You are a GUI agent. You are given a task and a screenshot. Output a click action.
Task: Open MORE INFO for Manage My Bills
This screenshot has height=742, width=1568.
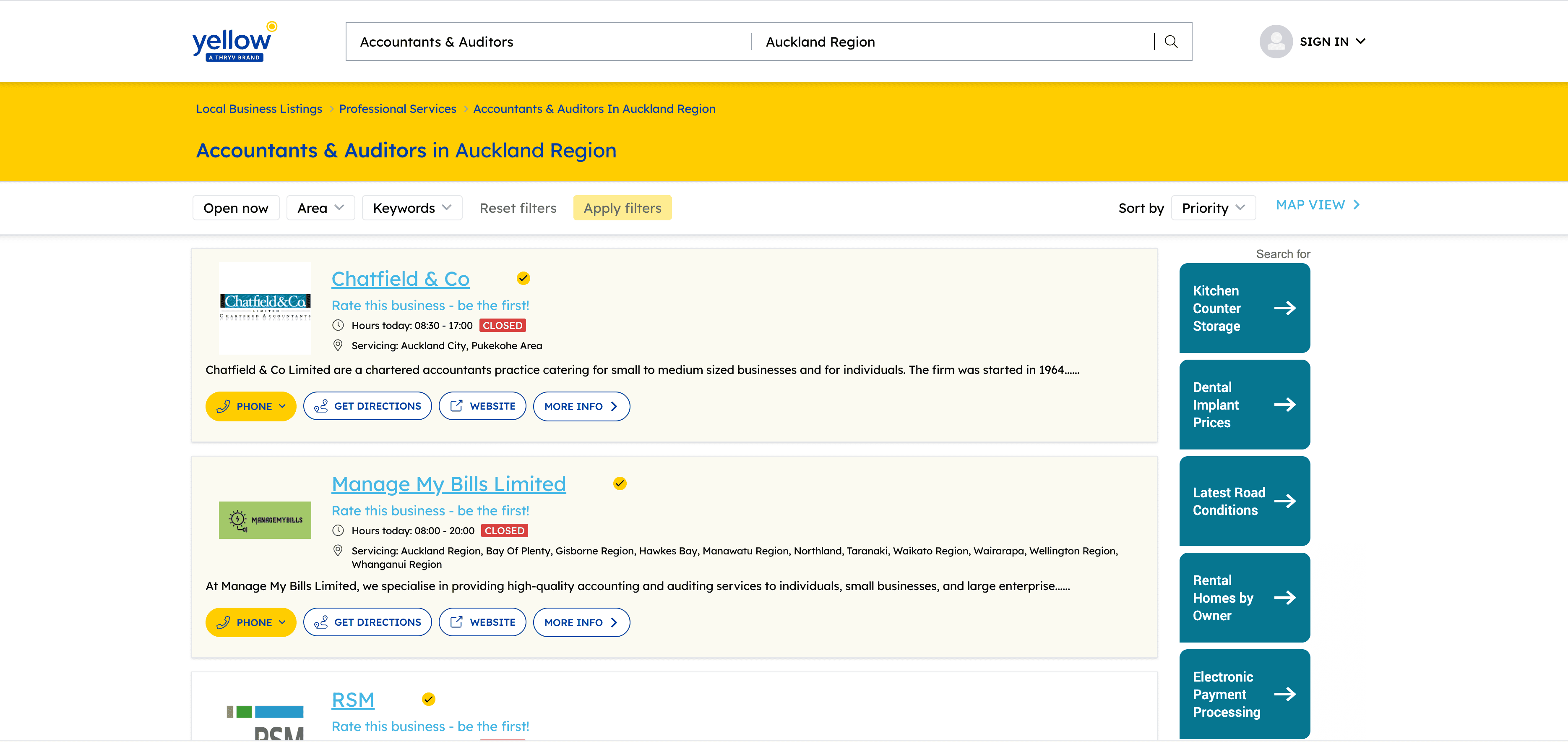click(581, 622)
